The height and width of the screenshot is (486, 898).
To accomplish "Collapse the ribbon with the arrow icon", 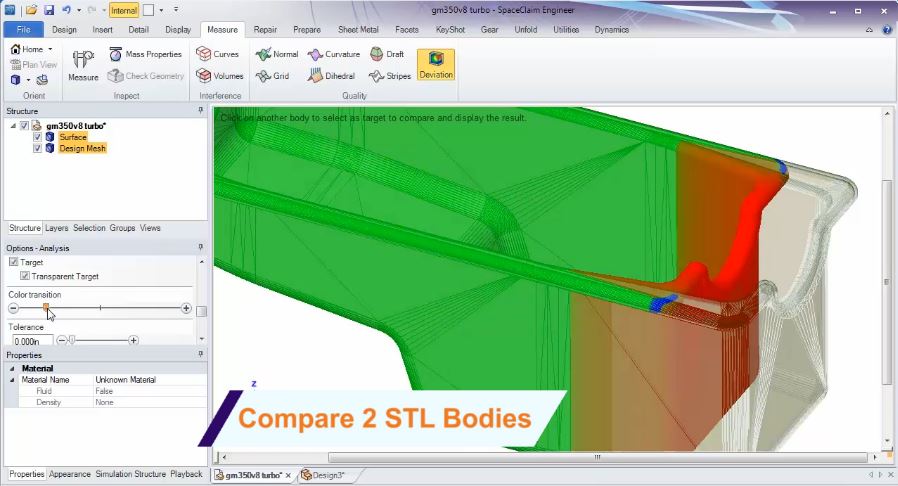I will [x=869, y=30].
